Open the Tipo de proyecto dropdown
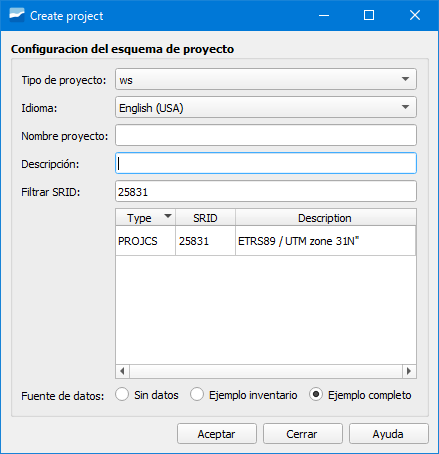This screenshot has height=454, width=439. click(x=266, y=79)
